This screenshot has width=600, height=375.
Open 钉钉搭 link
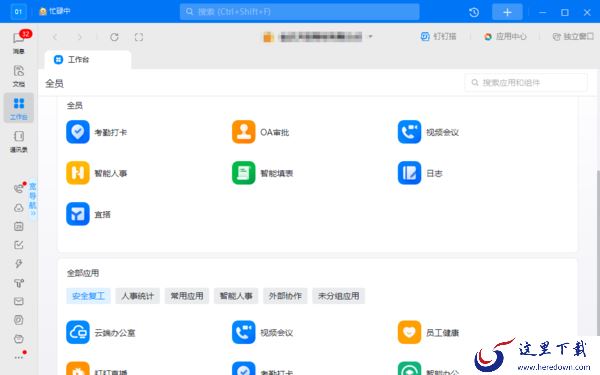[x=439, y=36]
